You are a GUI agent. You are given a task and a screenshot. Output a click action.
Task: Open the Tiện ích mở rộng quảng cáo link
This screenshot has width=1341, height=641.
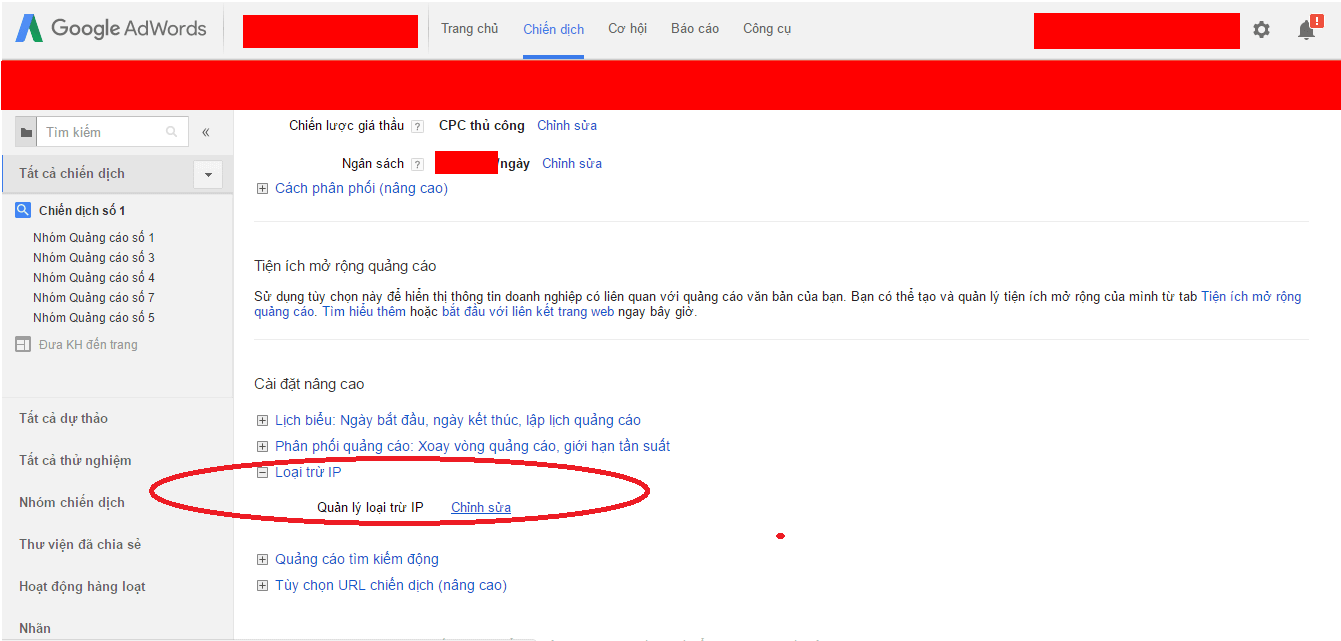click(x=1251, y=297)
